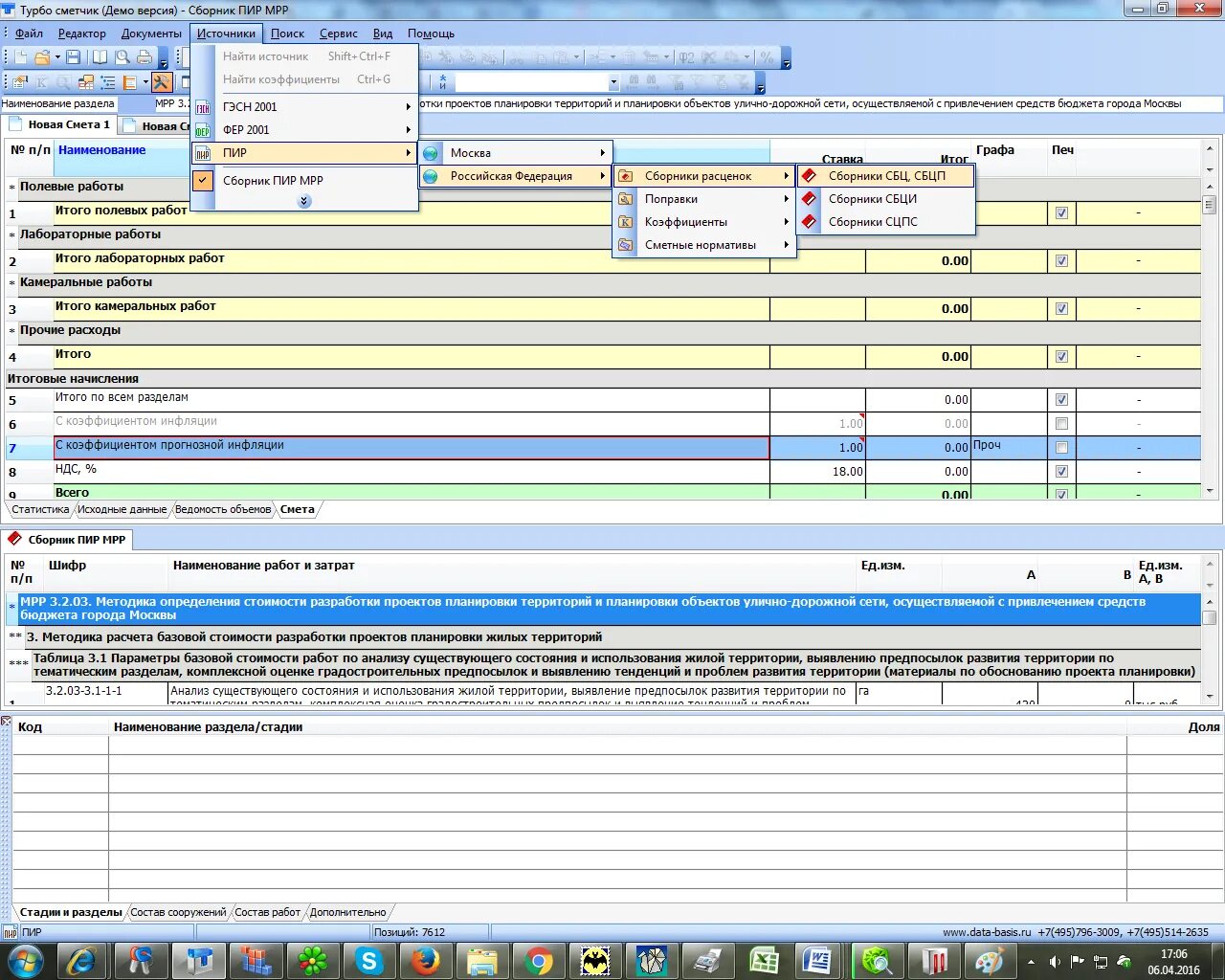Viewport: 1225px width, 980px height.
Task: Collapse the Камеральные работы section marker
Action: click(x=12, y=283)
